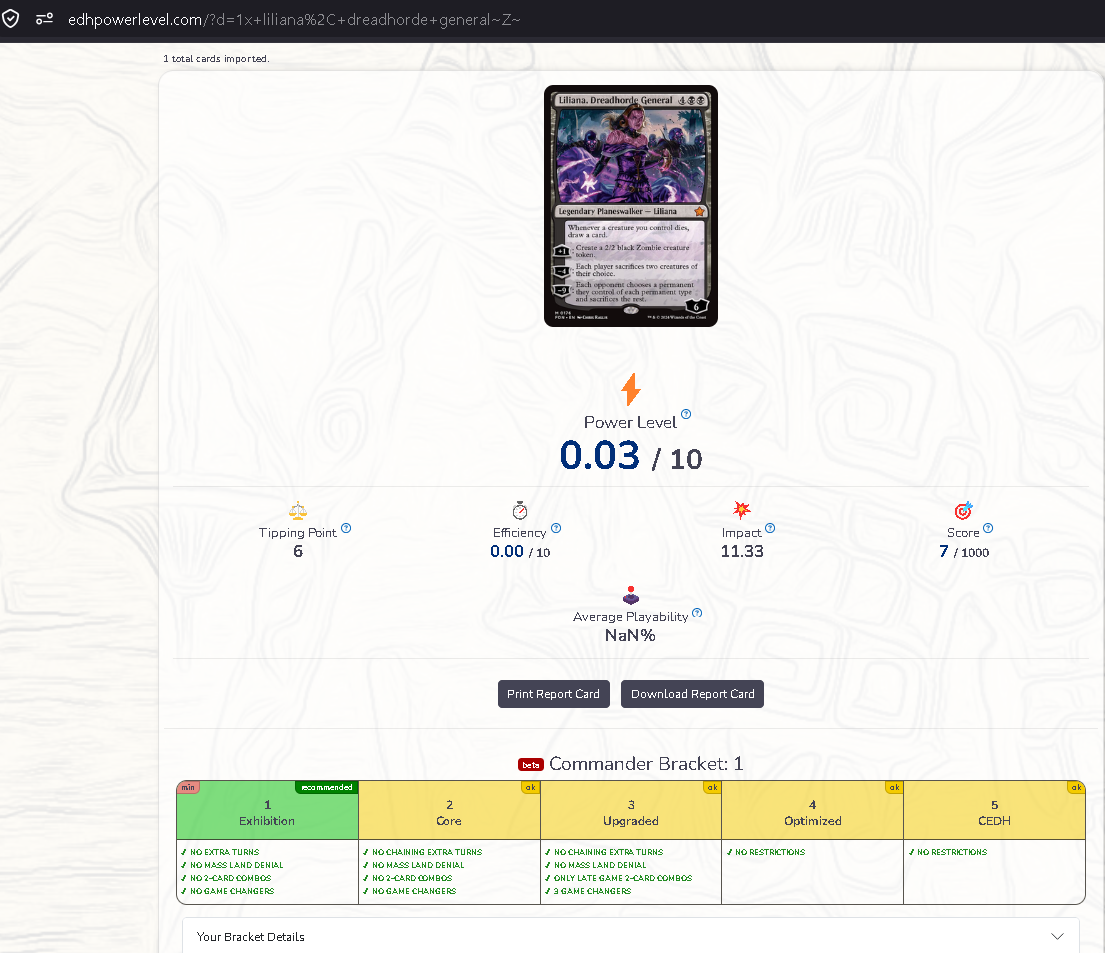Click the red beta badge
Image resolution: width=1105 pixels, height=953 pixels.
(531, 765)
